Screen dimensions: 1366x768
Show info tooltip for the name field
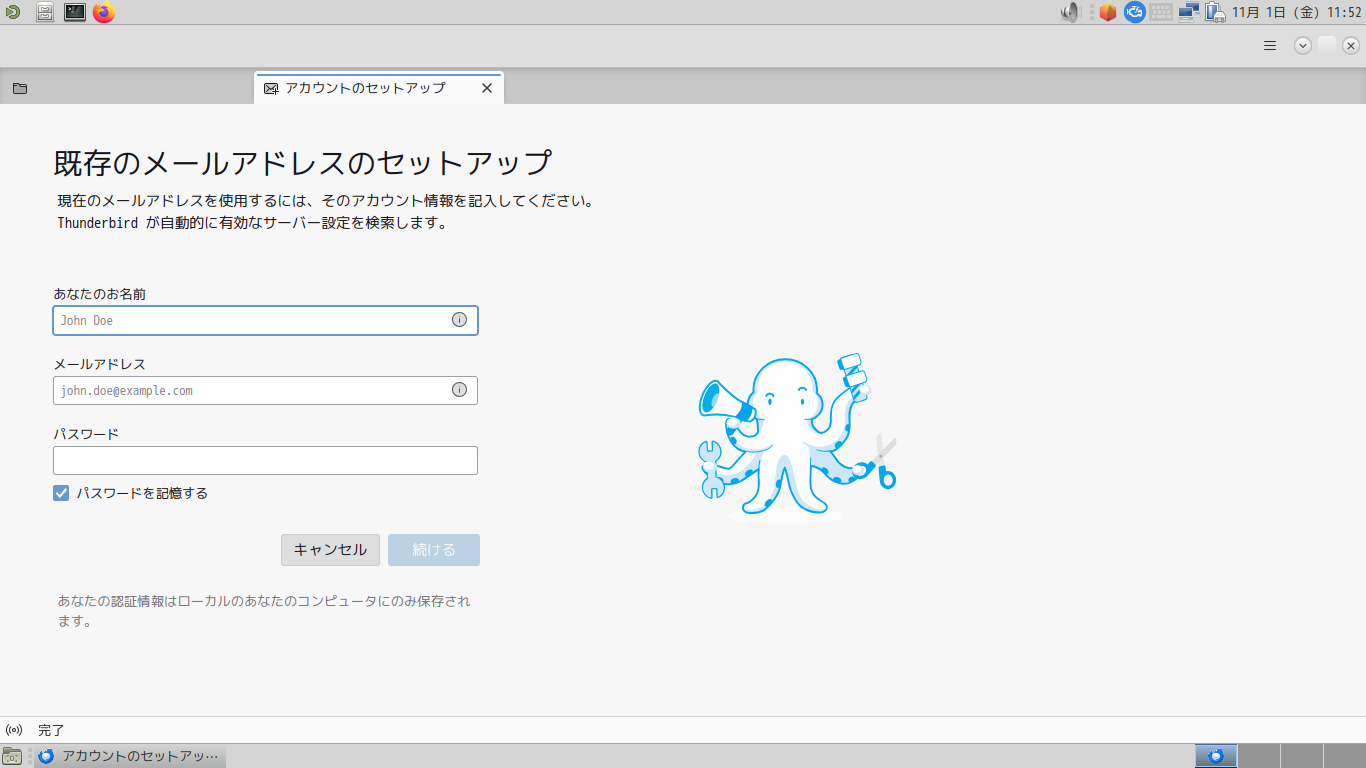coord(459,320)
